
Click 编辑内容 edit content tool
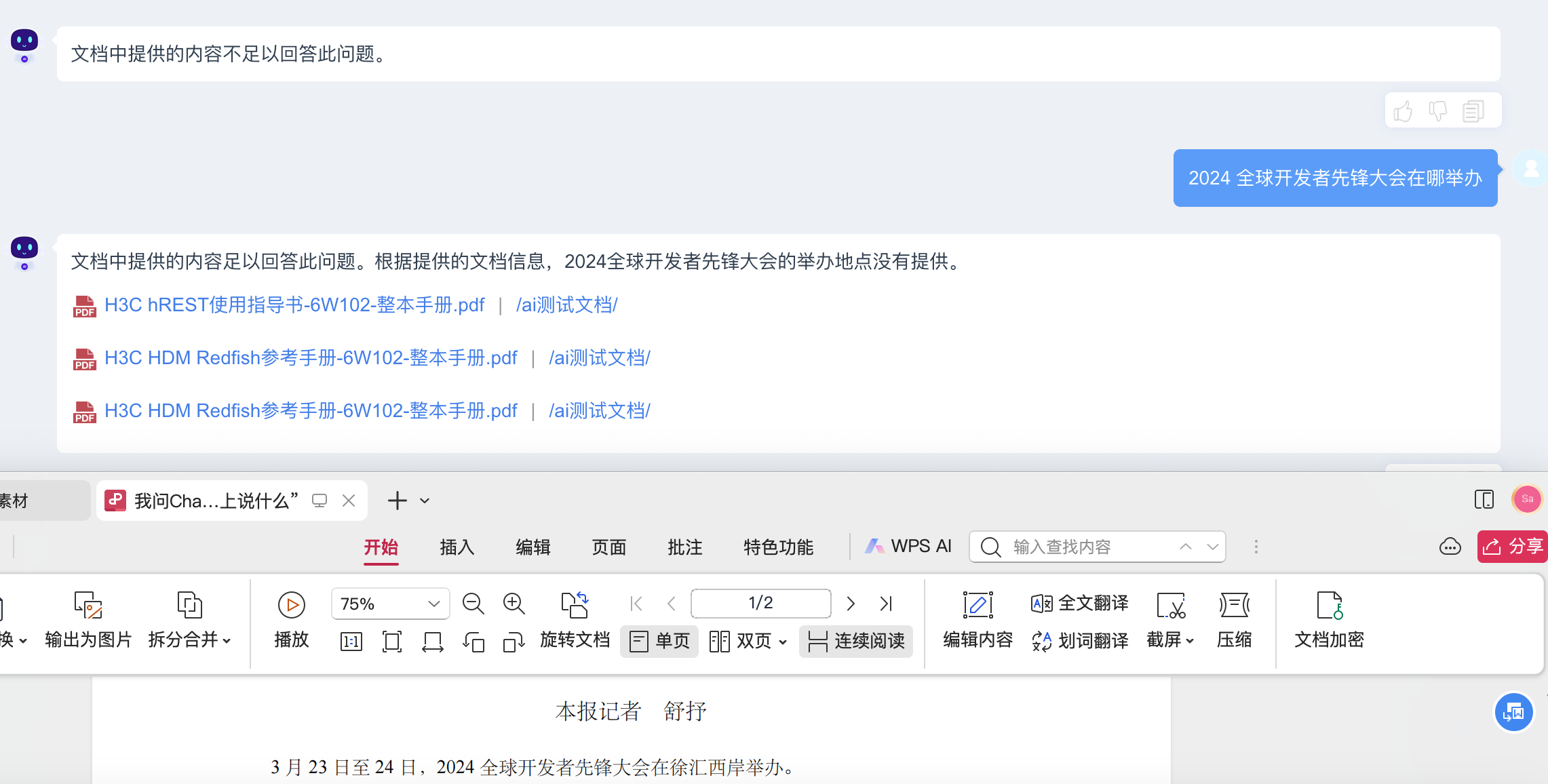point(978,621)
